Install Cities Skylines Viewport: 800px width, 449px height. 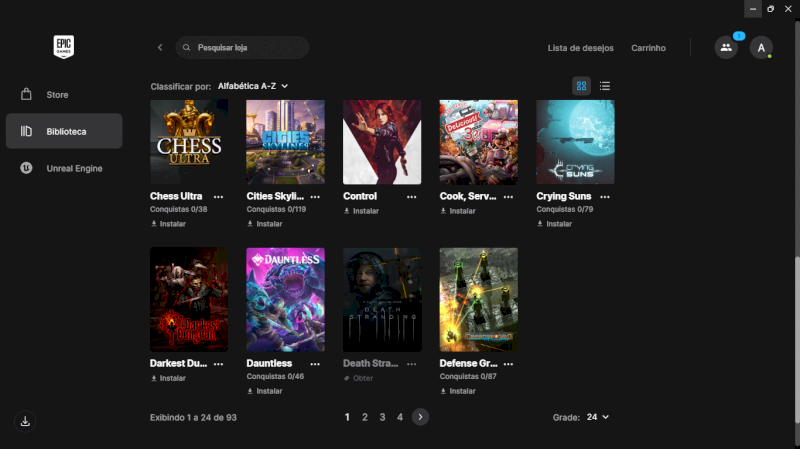coord(265,224)
